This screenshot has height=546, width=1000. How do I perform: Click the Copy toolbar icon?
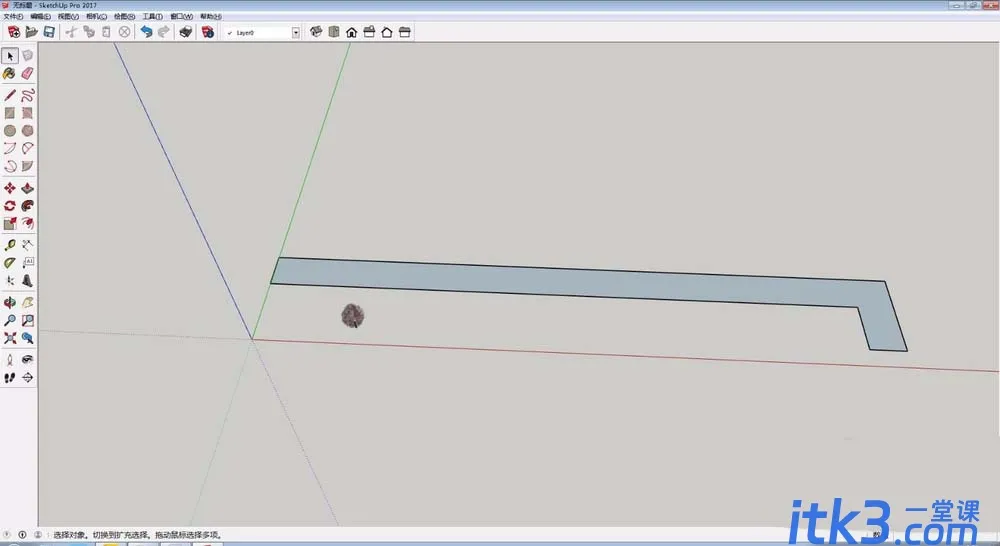click(x=89, y=32)
